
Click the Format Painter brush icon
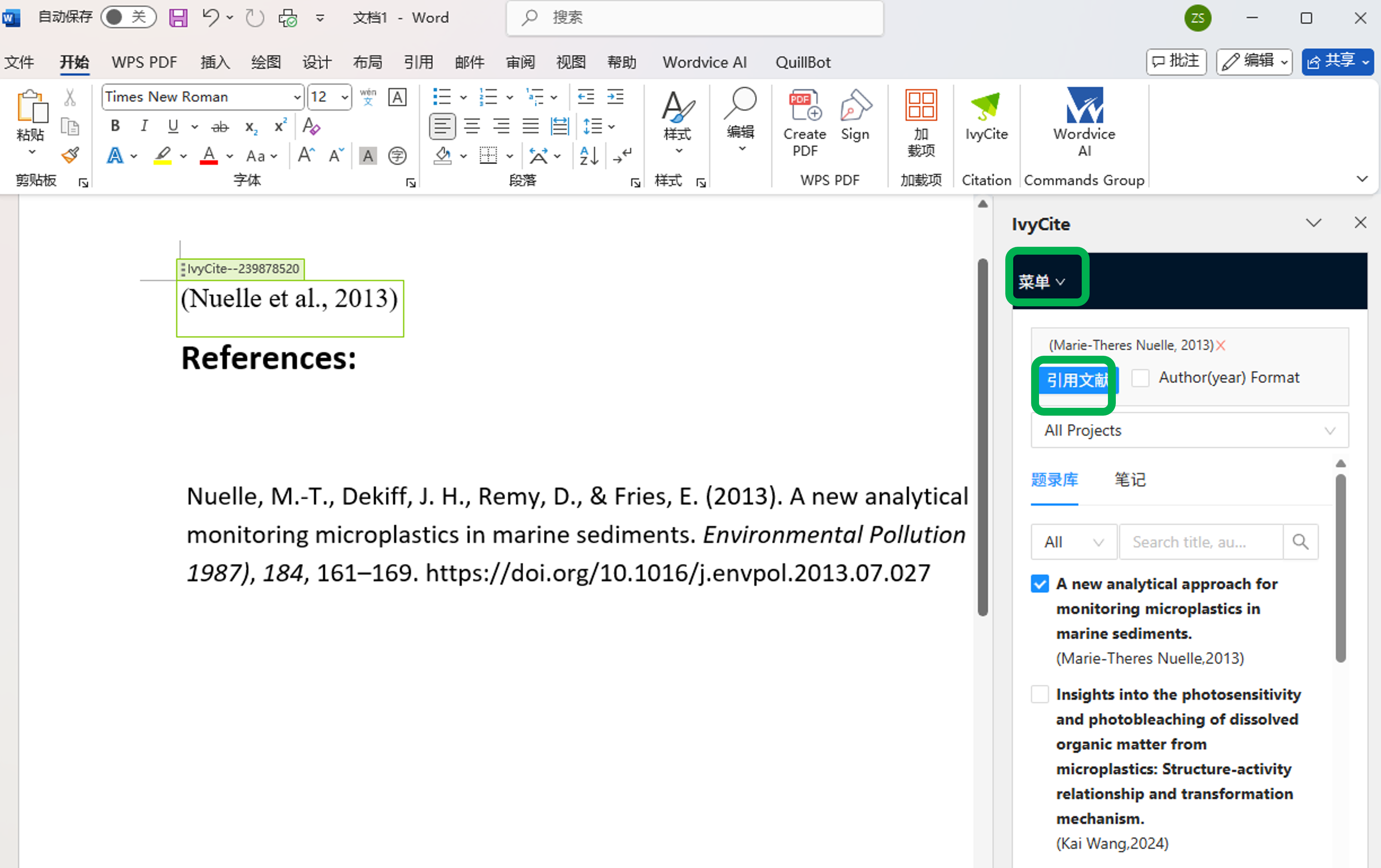click(70, 155)
